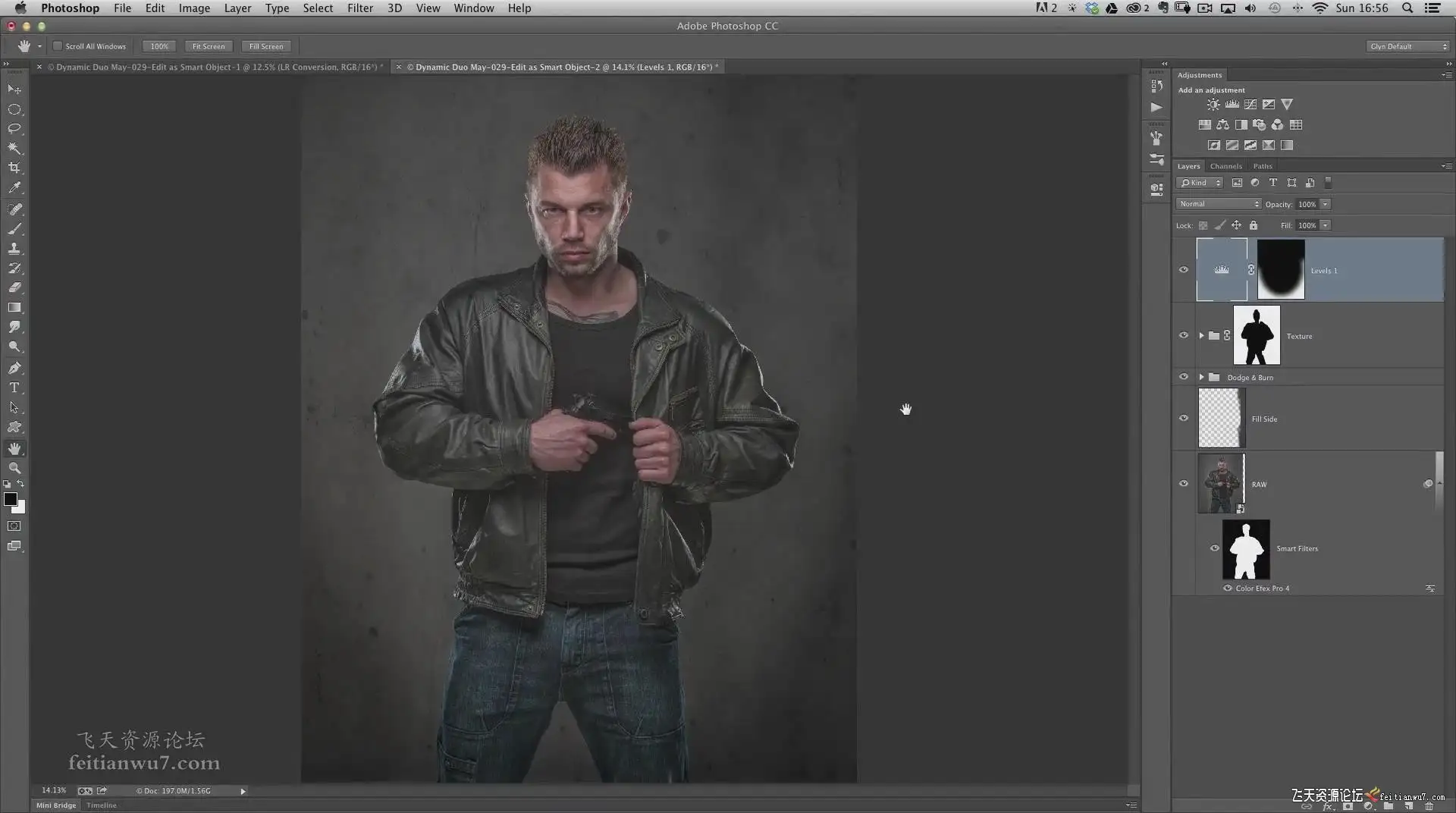This screenshot has height=813, width=1456.
Task: Select the Pen tool
Action: (x=14, y=368)
